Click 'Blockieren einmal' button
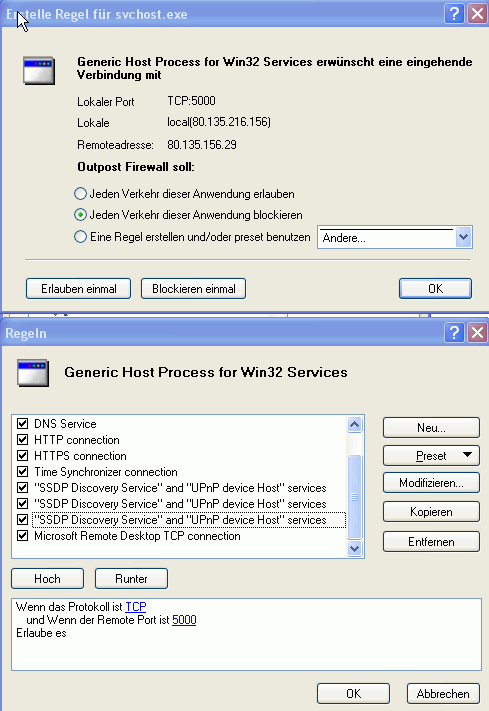 click(x=194, y=289)
